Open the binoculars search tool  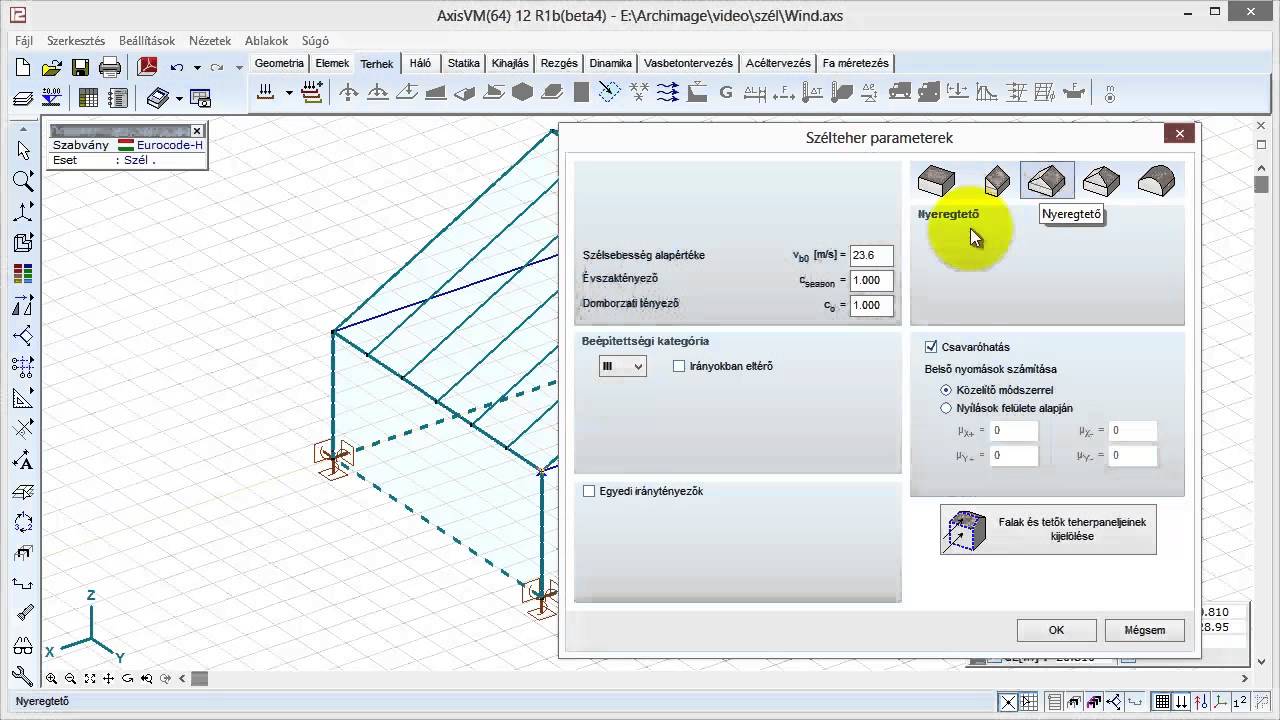click(x=24, y=646)
